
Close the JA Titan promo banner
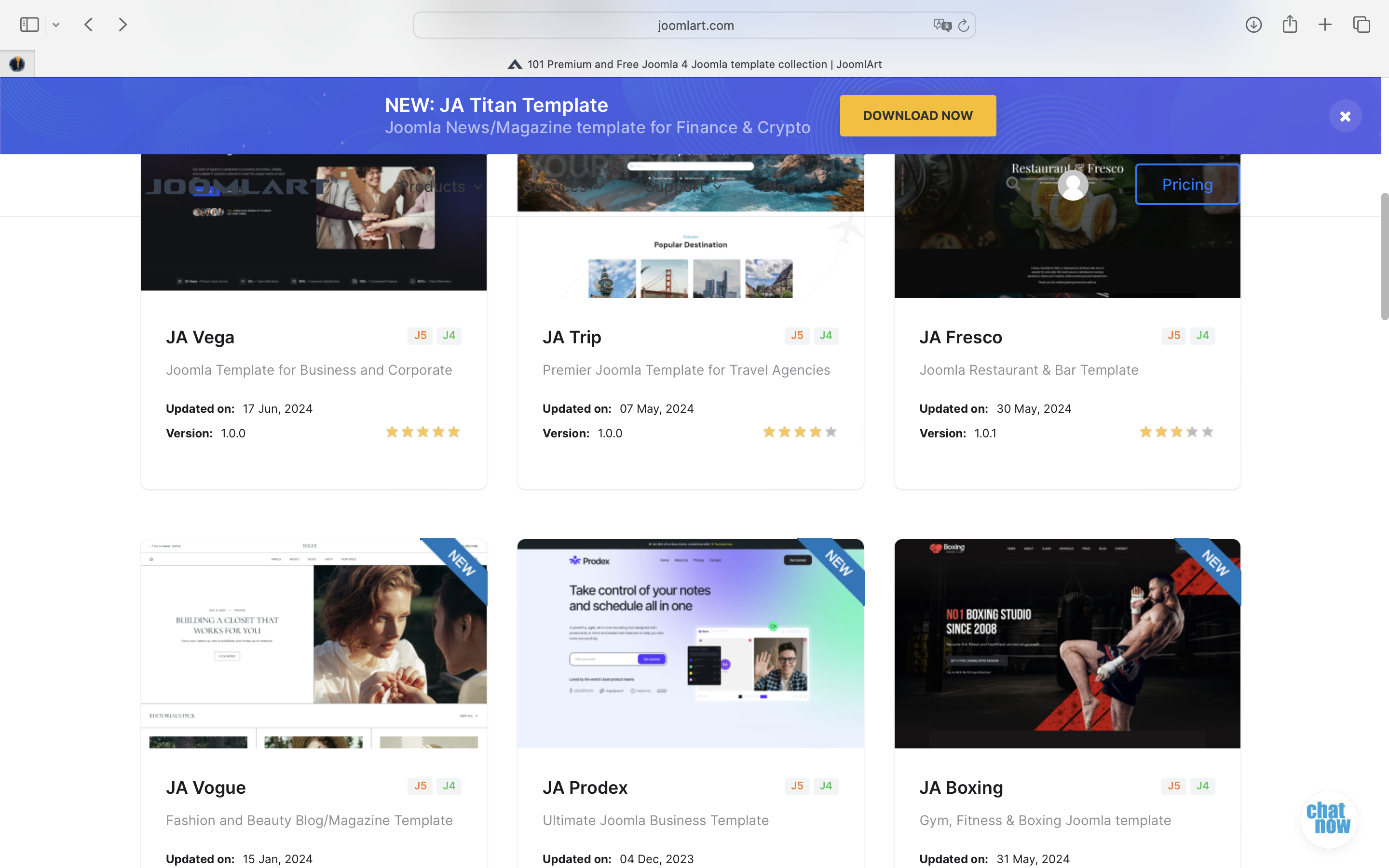(1345, 117)
